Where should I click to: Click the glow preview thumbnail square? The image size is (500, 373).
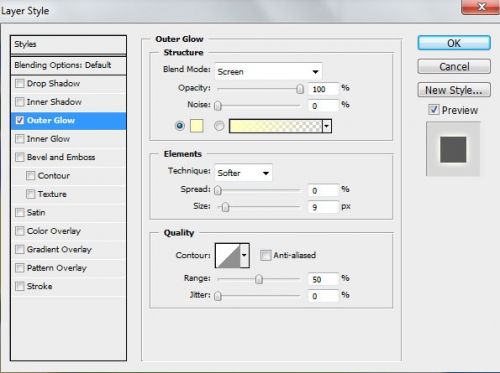point(453,149)
